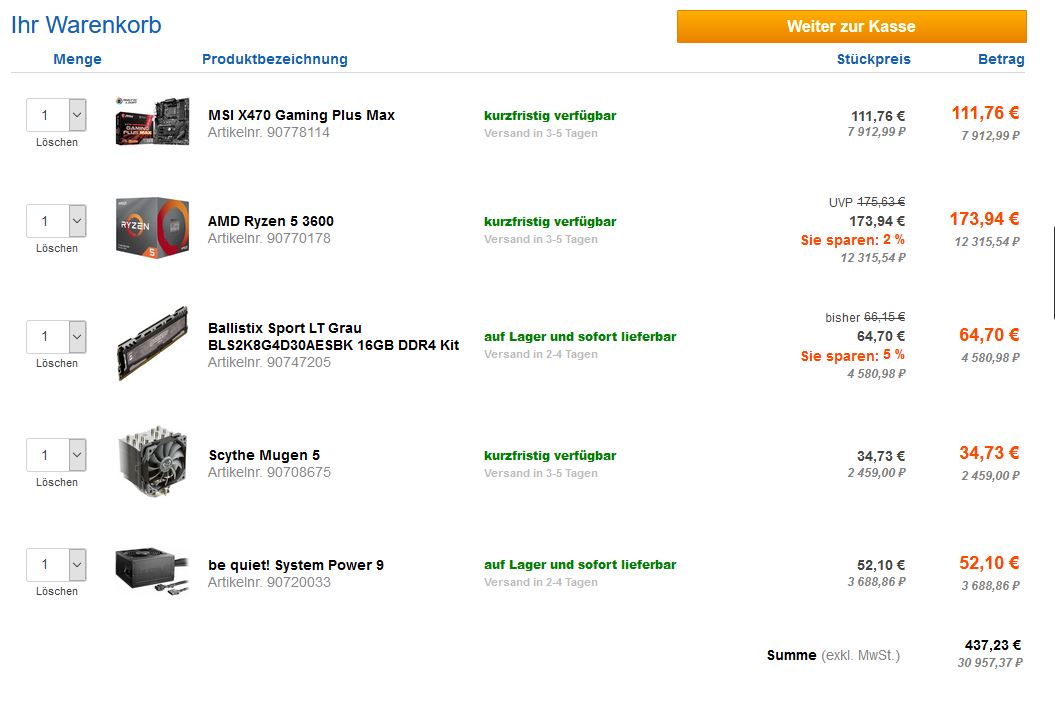Expand quantity selector for Ballistix Sport LT
The image size is (1055, 705).
[77, 337]
